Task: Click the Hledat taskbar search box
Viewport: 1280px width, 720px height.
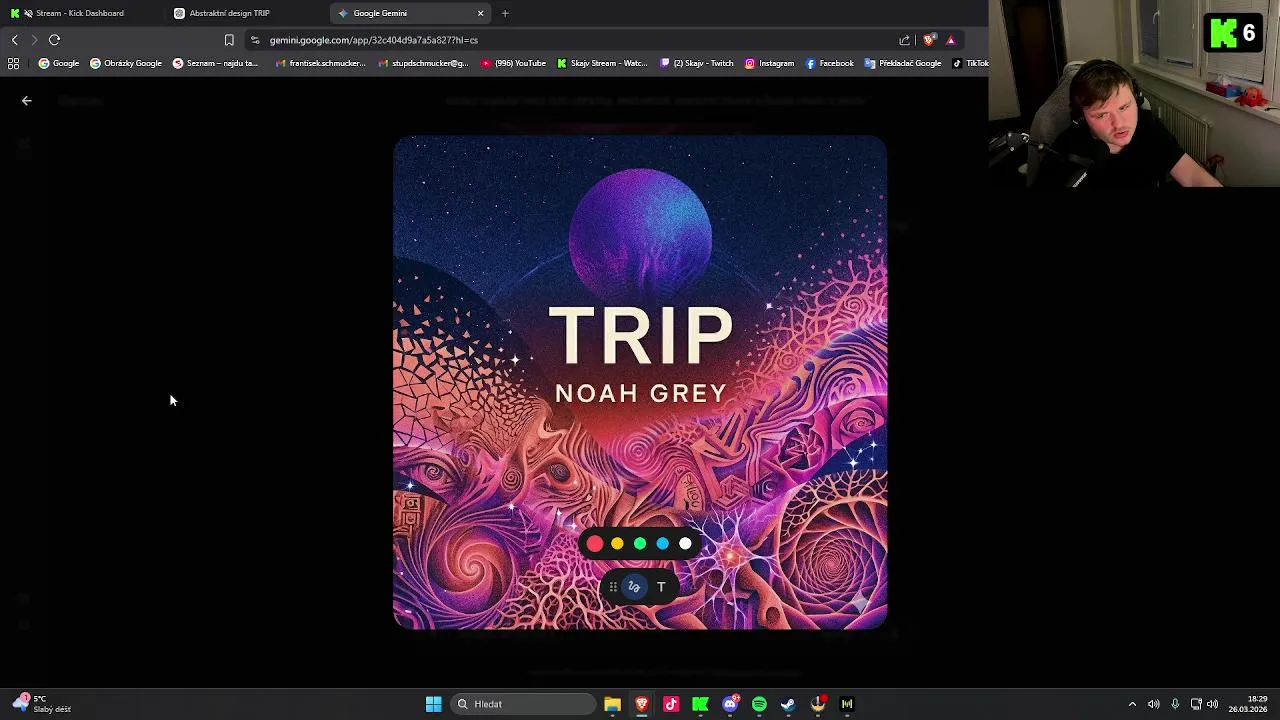Action: [x=523, y=704]
